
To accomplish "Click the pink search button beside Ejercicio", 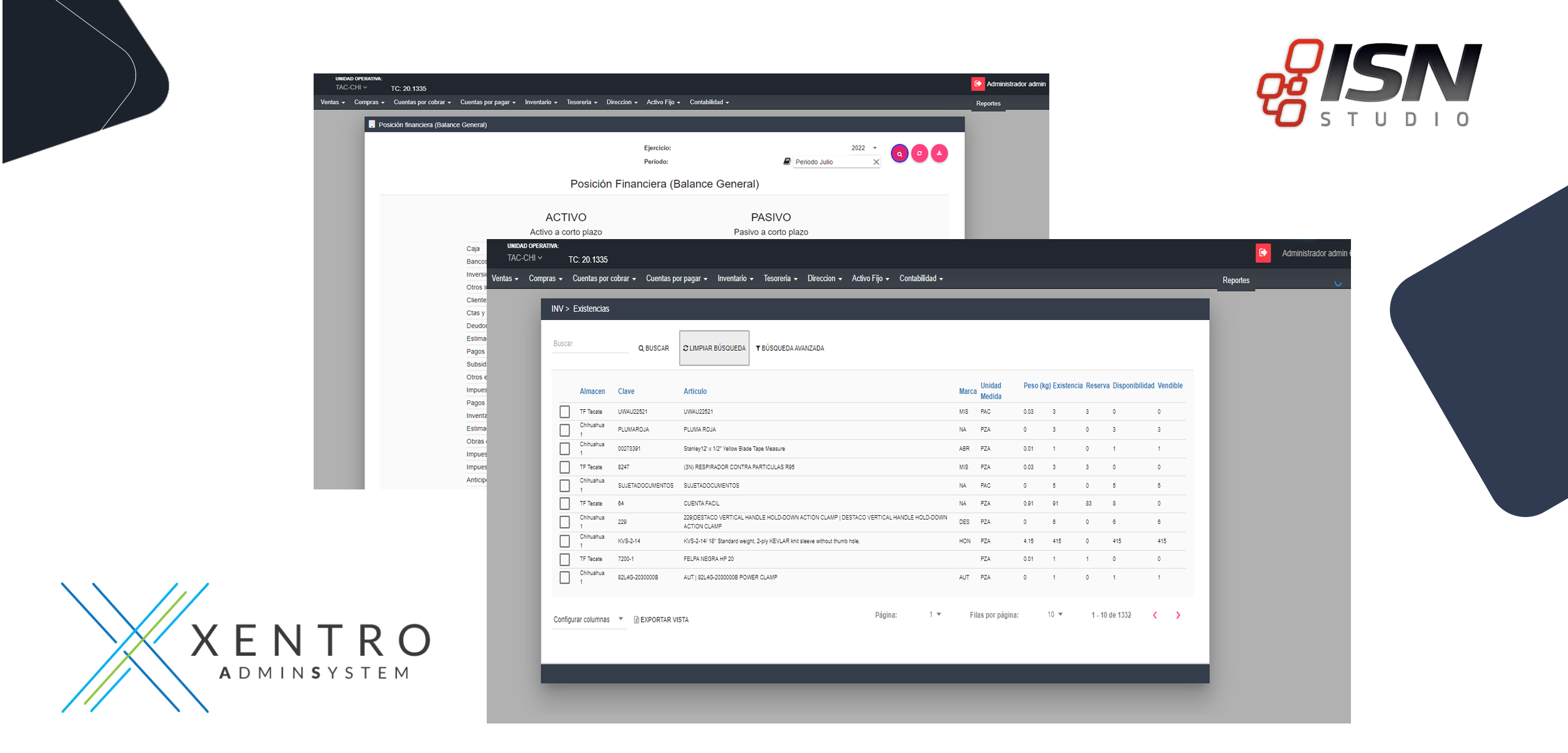I will (899, 154).
